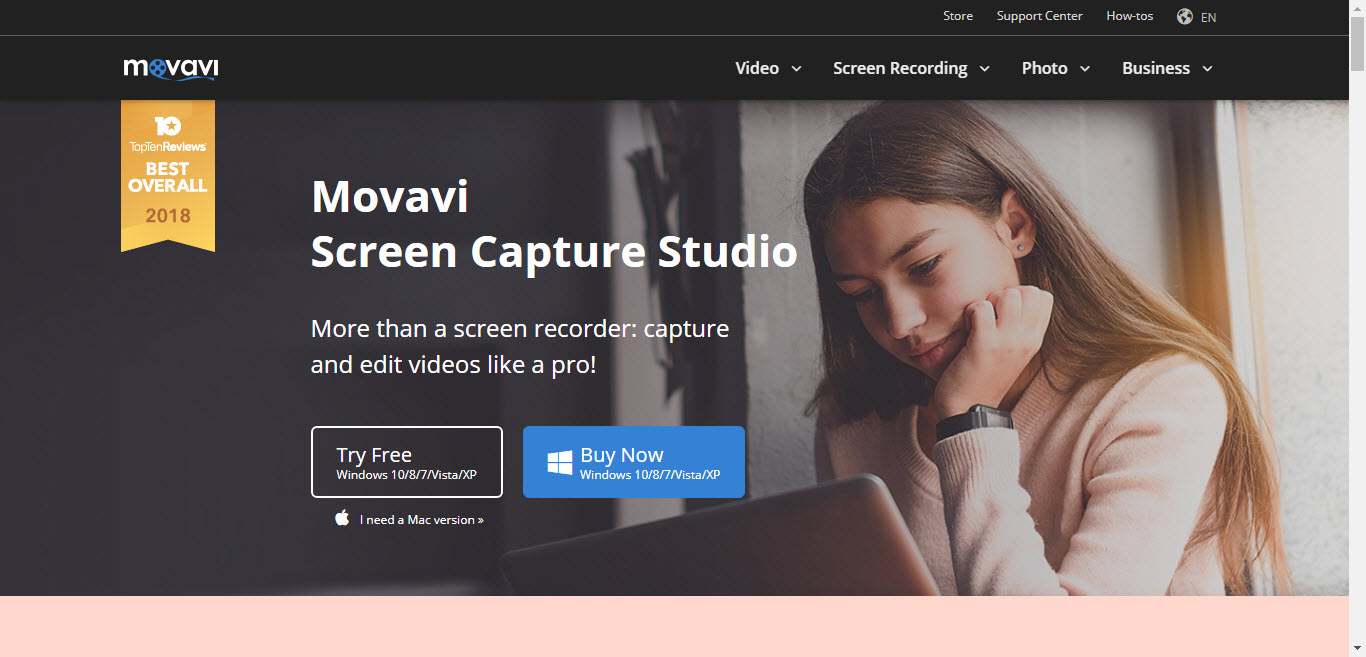Select the How-tos menu item

point(1129,16)
